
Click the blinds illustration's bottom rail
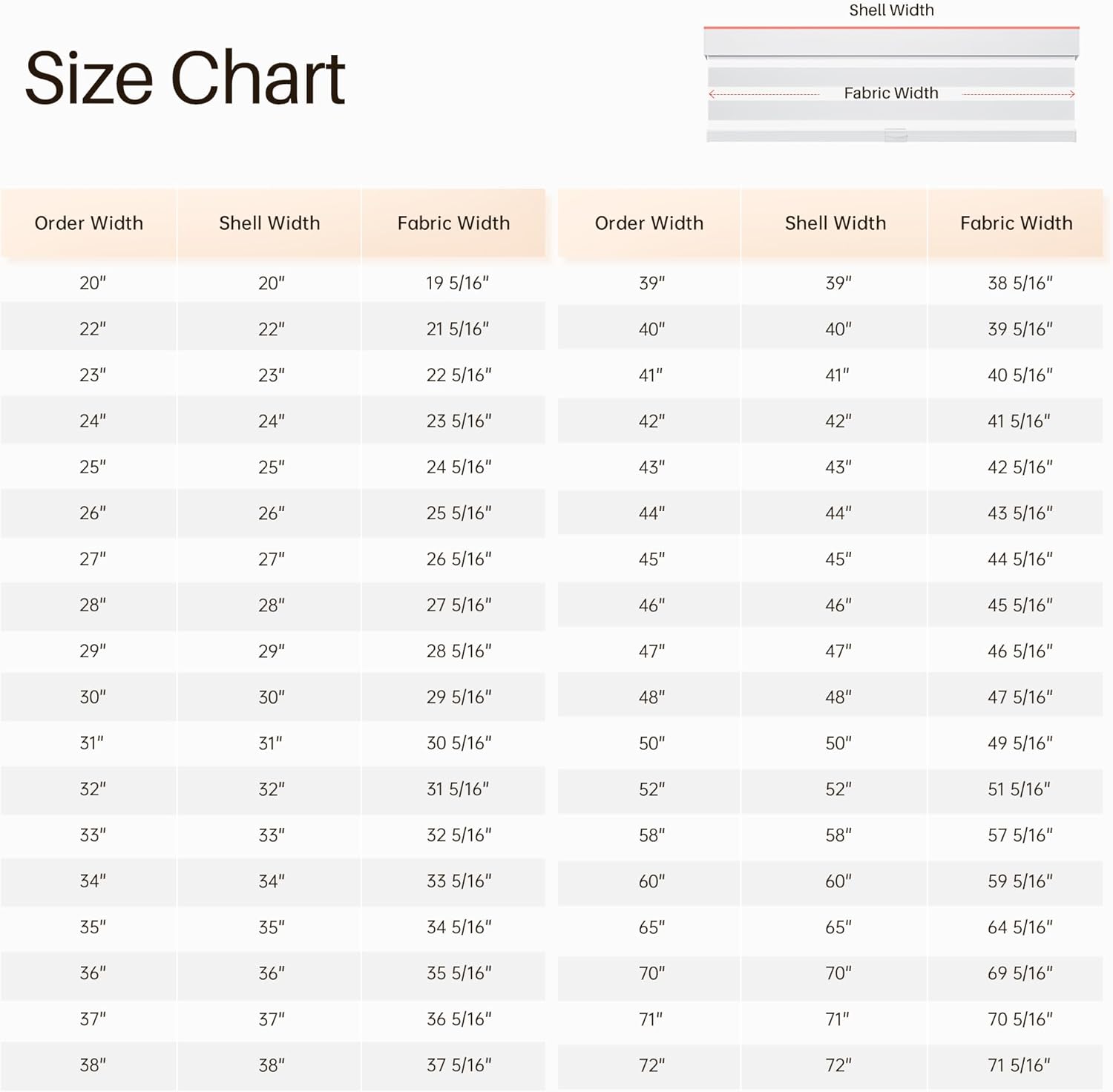click(891, 135)
